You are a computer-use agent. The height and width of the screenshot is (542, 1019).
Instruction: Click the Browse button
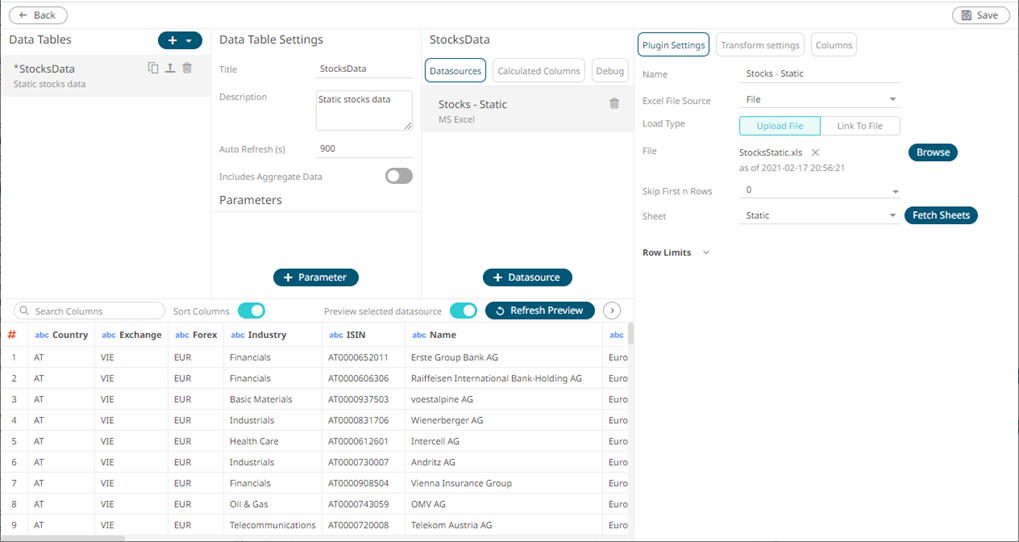tap(932, 153)
